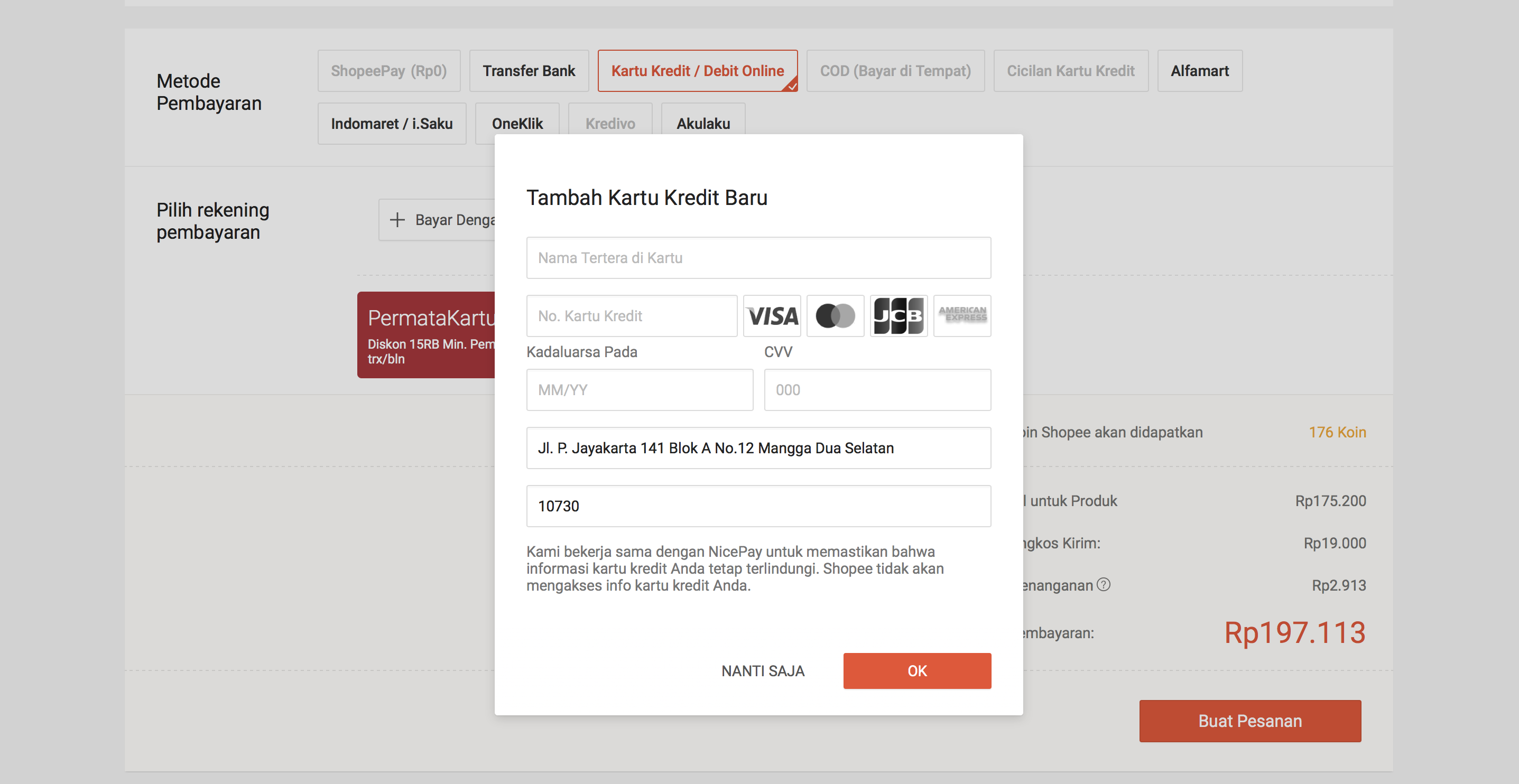Click the JCB card logo

pos(898,316)
